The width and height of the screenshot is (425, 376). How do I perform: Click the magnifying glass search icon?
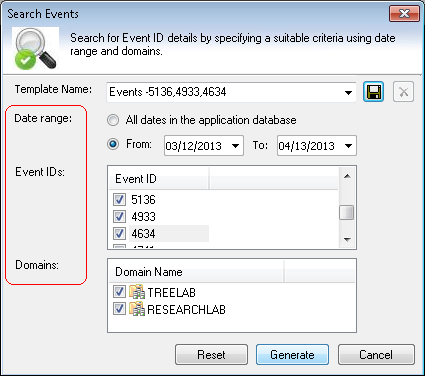click(x=36, y=49)
